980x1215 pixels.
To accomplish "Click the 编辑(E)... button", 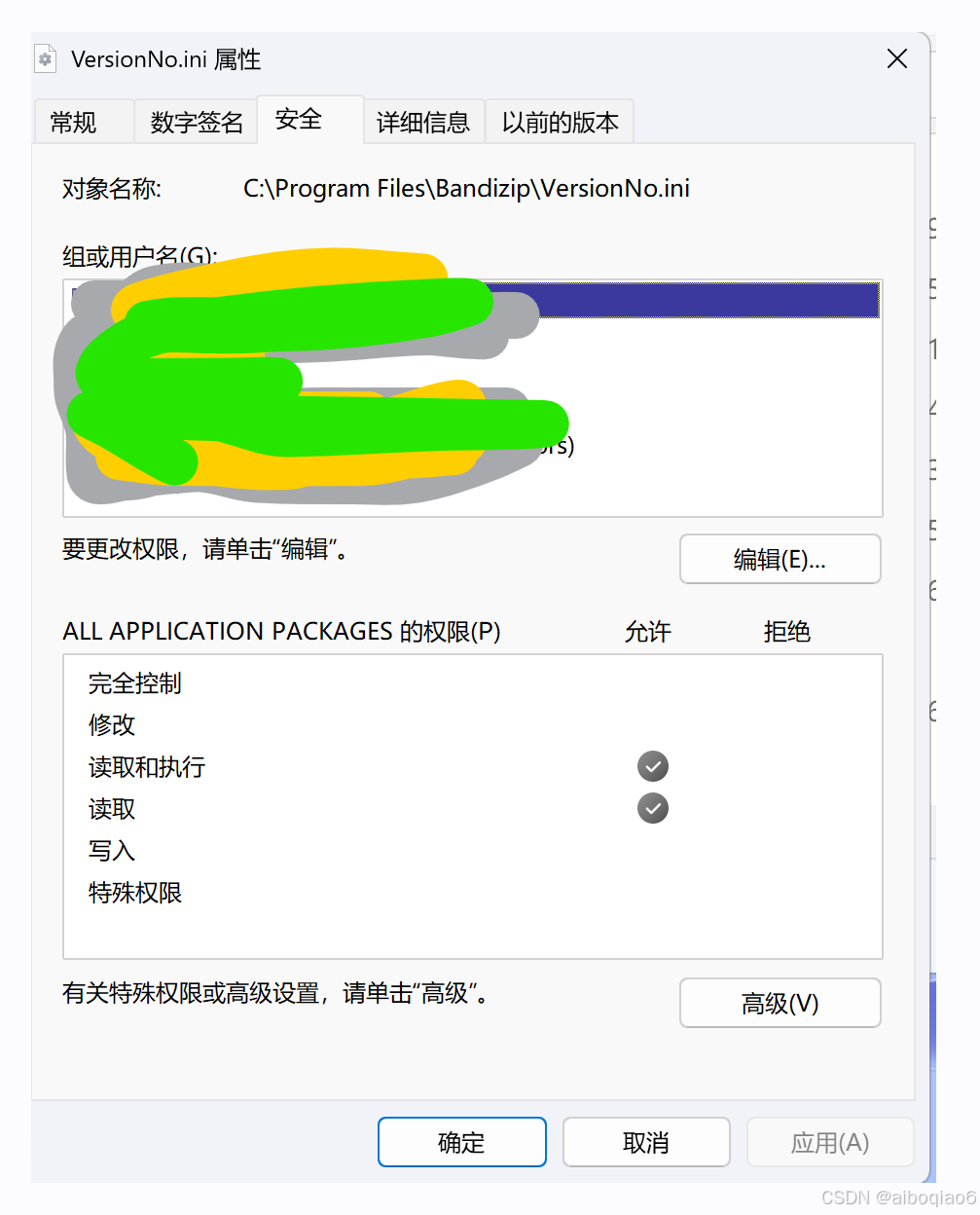I will point(780,559).
